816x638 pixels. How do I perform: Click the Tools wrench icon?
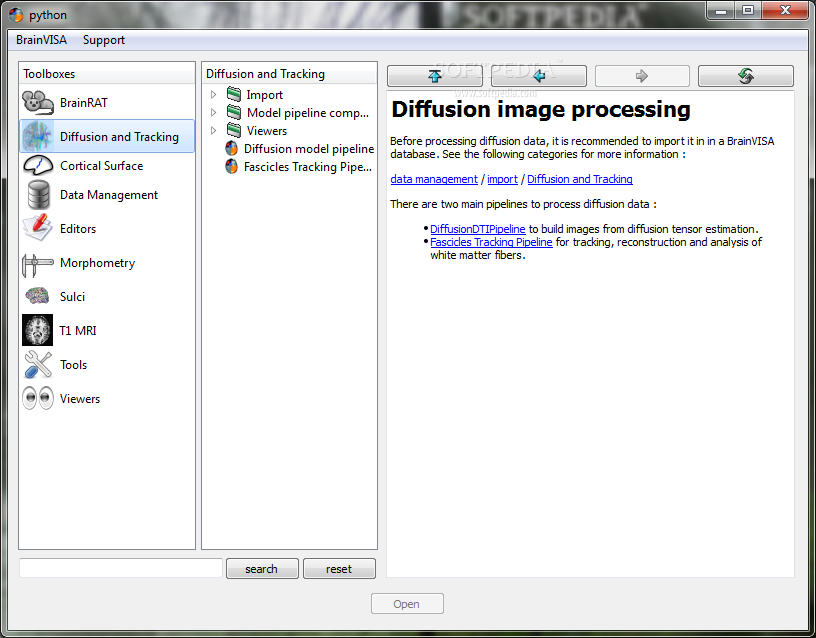(37, 364)
